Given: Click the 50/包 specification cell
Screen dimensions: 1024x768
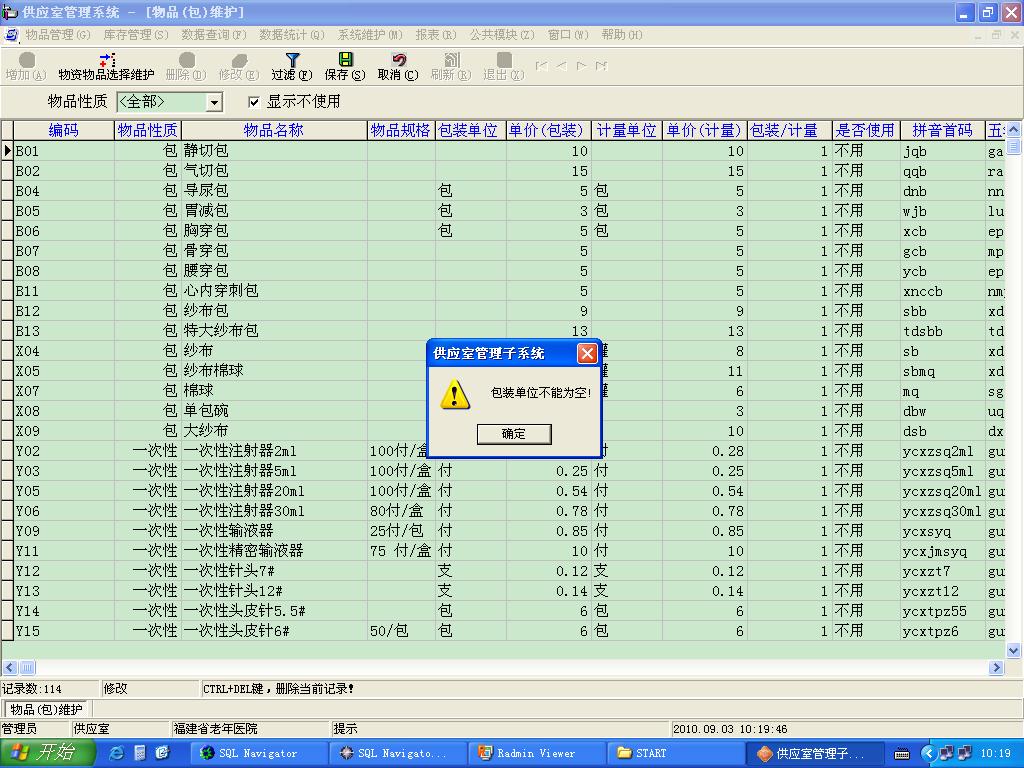Looking at the screenshot, I should coord(401,631).
